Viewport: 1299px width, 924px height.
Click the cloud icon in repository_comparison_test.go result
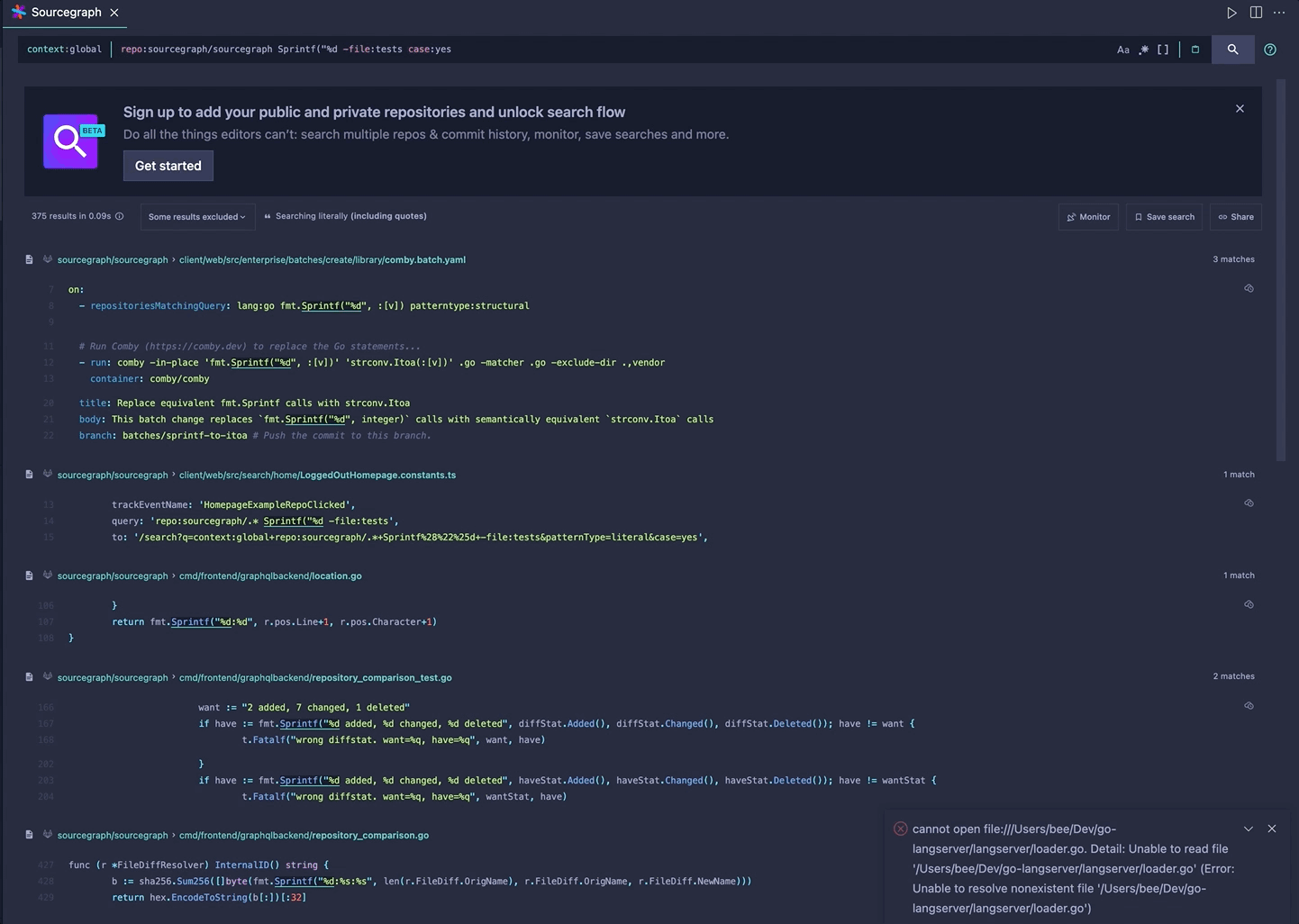(x=1249, y=705)
